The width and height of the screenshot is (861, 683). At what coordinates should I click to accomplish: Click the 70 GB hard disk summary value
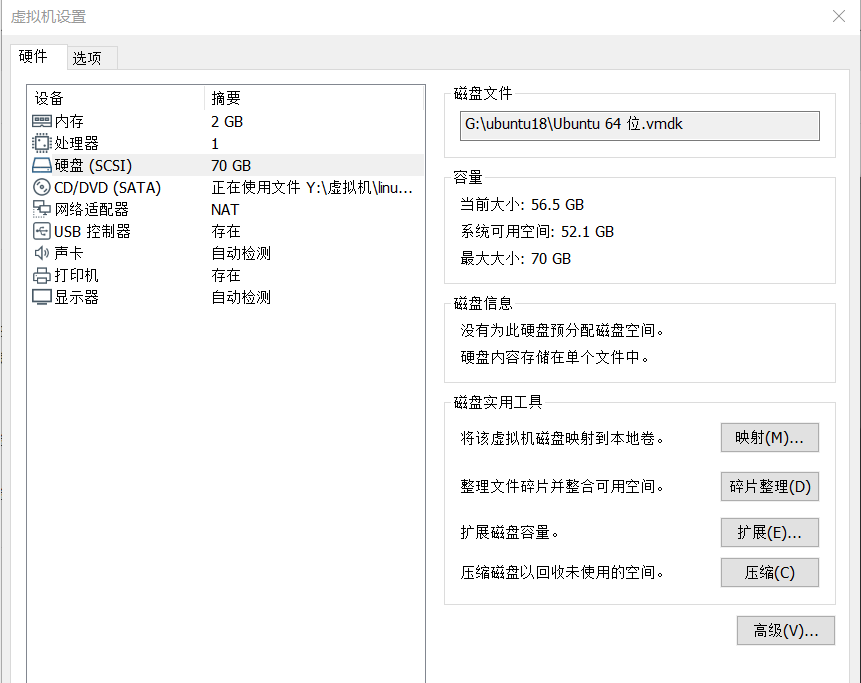231,166
